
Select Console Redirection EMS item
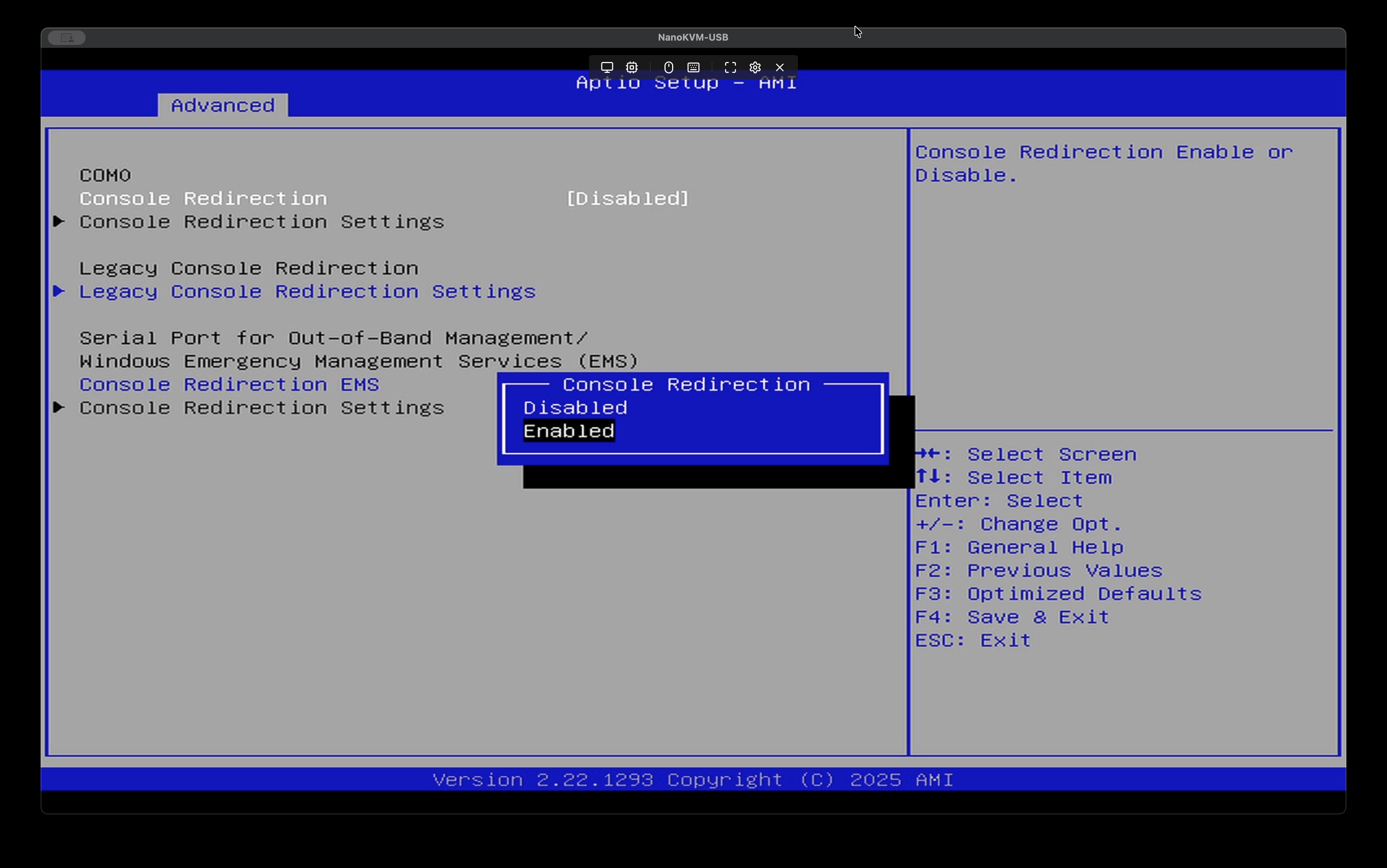pos(229,385)
